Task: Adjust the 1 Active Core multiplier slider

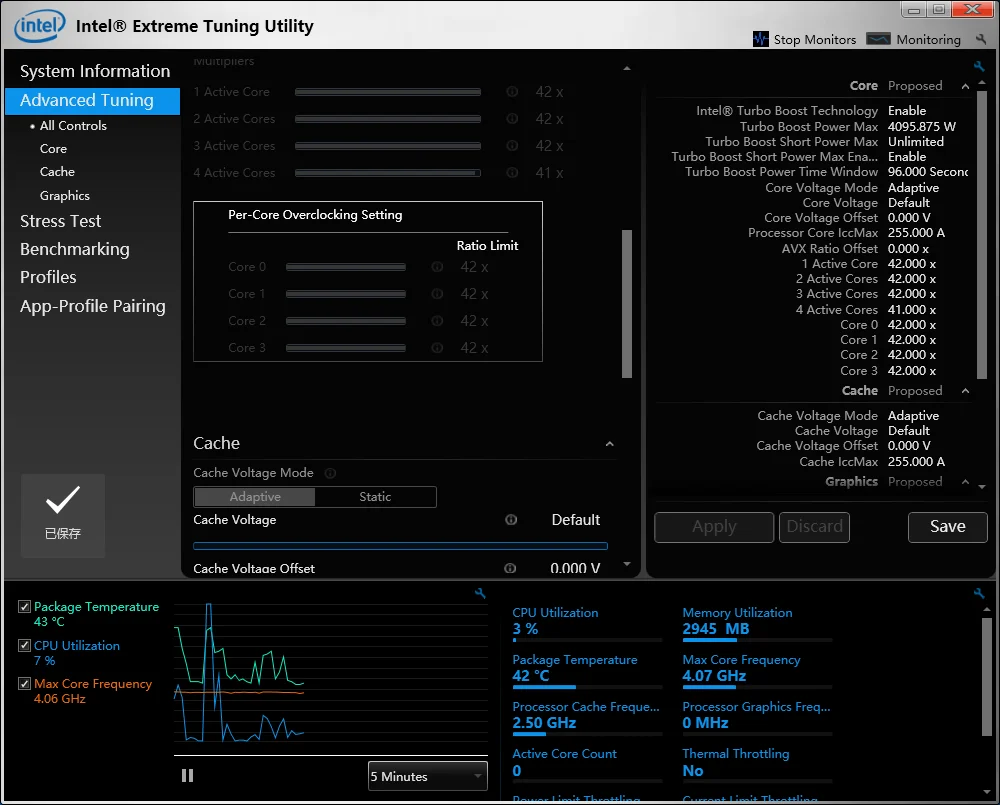Action: 388,92
